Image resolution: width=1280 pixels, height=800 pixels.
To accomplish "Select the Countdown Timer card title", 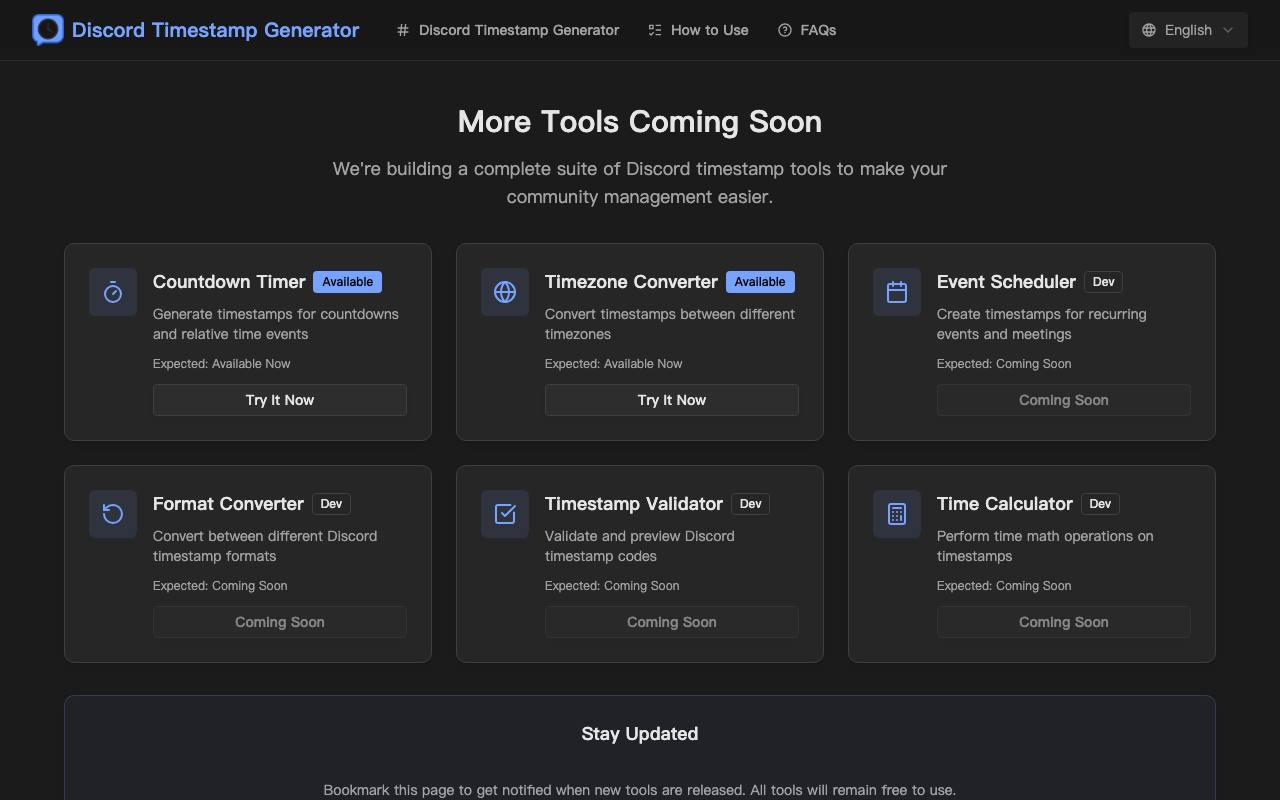I will 229,282.
